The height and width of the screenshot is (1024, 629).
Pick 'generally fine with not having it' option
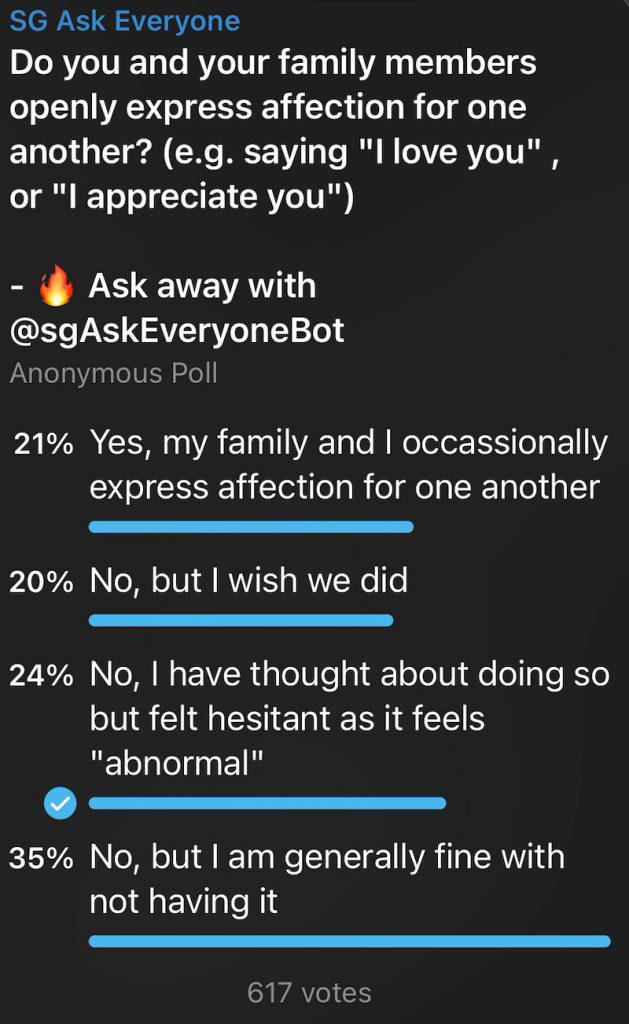(x=327, y=879)
